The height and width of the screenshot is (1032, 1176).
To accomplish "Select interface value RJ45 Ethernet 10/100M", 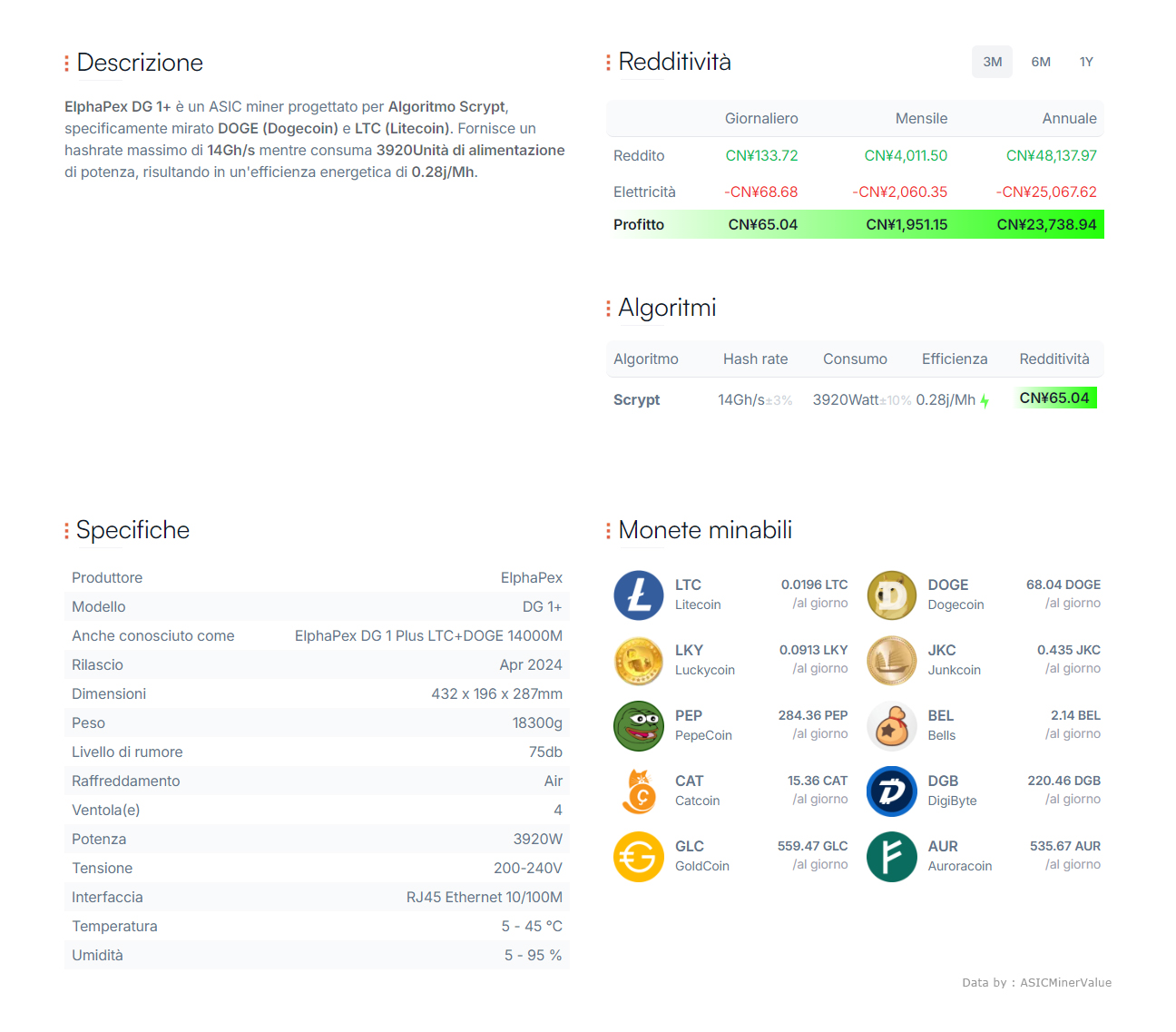I will click(x=485, y=897).
